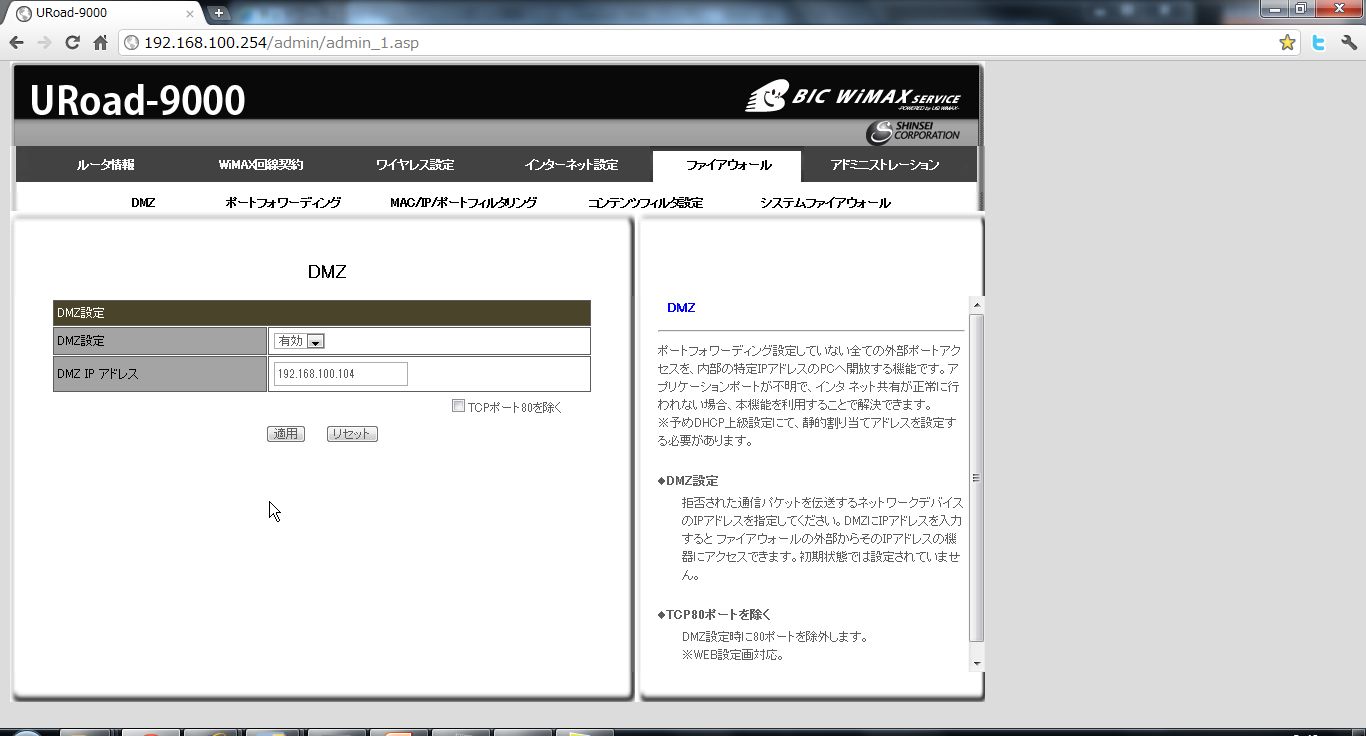Open MAC/IP/ポートフィルタリング submenu link
This screenshot has height=736, width=1366.
(463, 202)
